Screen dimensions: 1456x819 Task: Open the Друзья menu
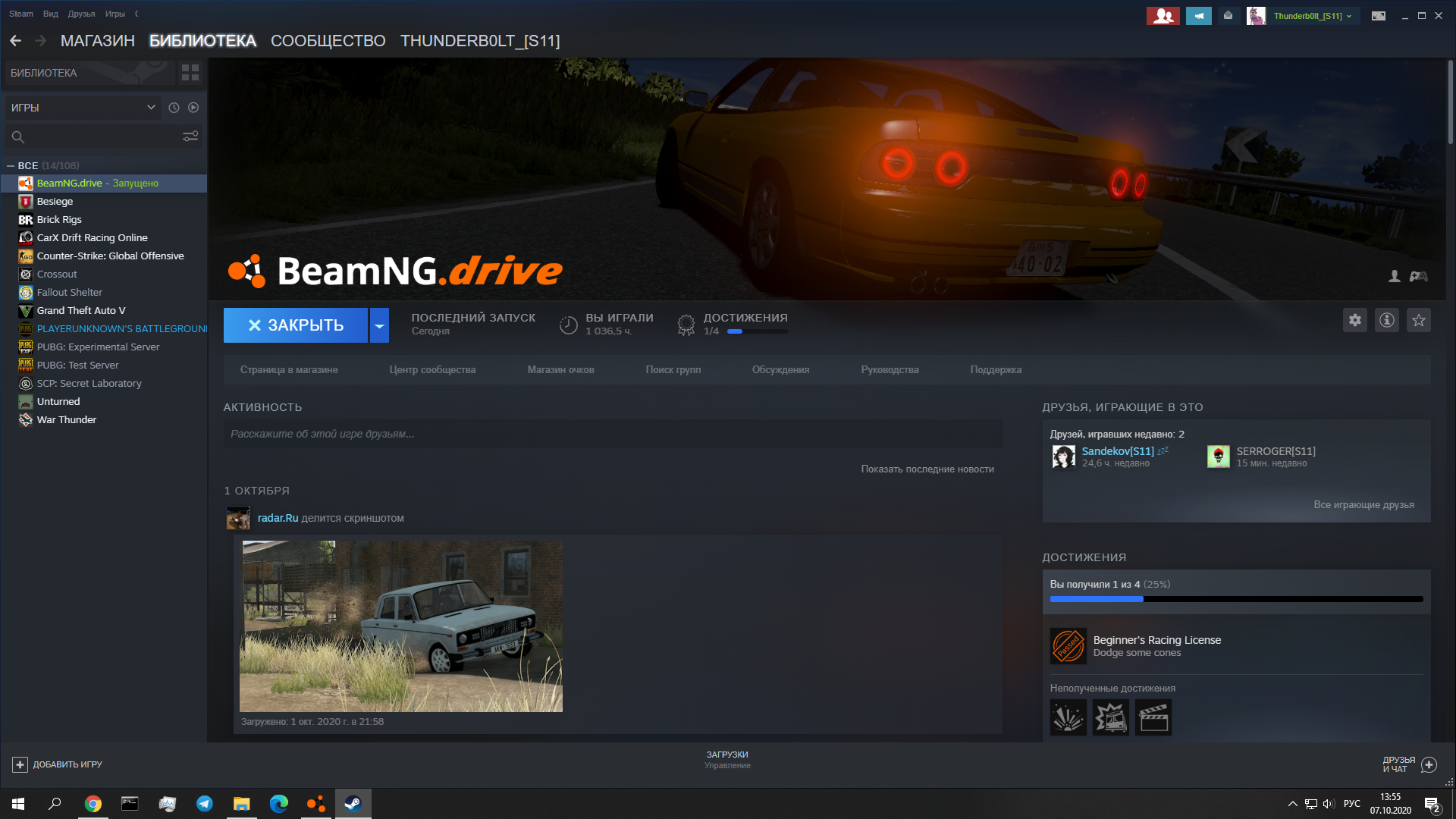[81, 14]
